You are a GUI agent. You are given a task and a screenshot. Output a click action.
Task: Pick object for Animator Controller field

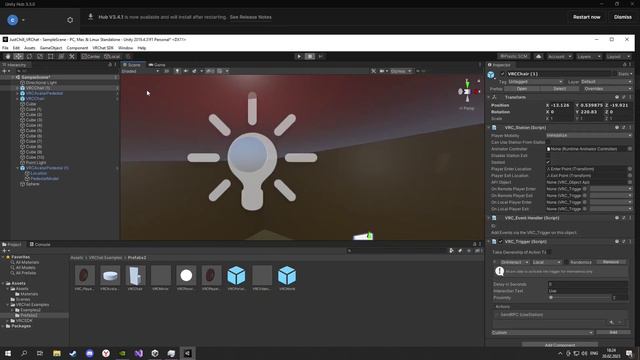(x=630, y=149)
